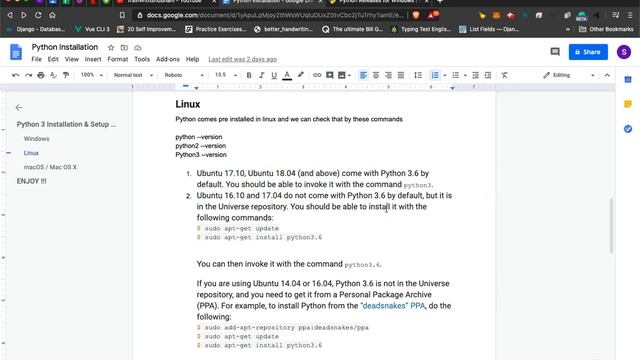Clear text formatting
The width and height of the screenshot is (640, 360).
click(x=504, y=75)
